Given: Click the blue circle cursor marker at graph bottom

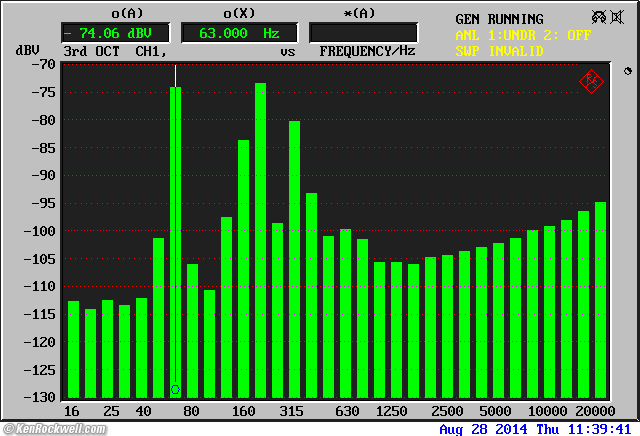Looking at the screenshot, I should 175,390.
